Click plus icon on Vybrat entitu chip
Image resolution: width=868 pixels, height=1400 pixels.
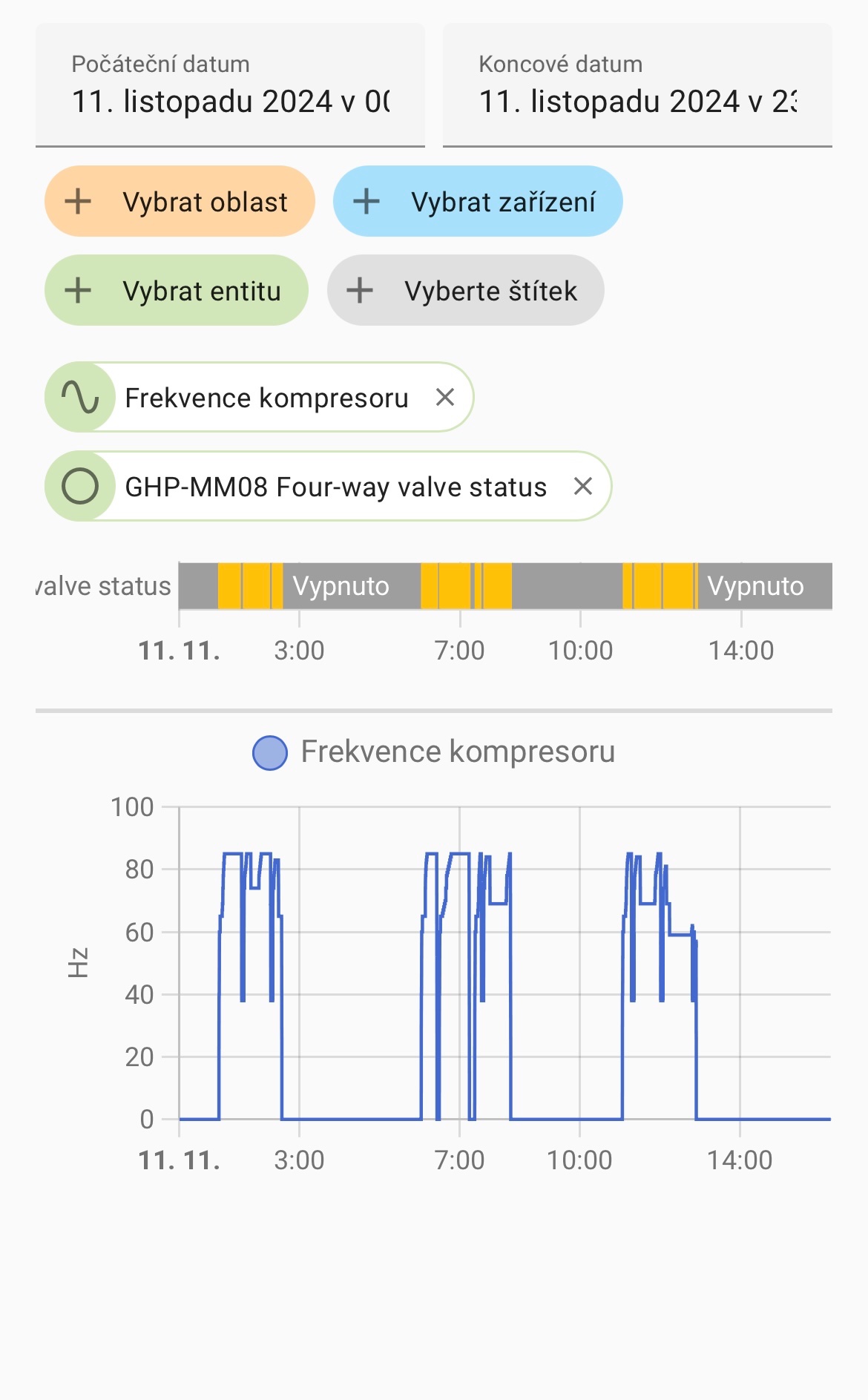point(78,290)
